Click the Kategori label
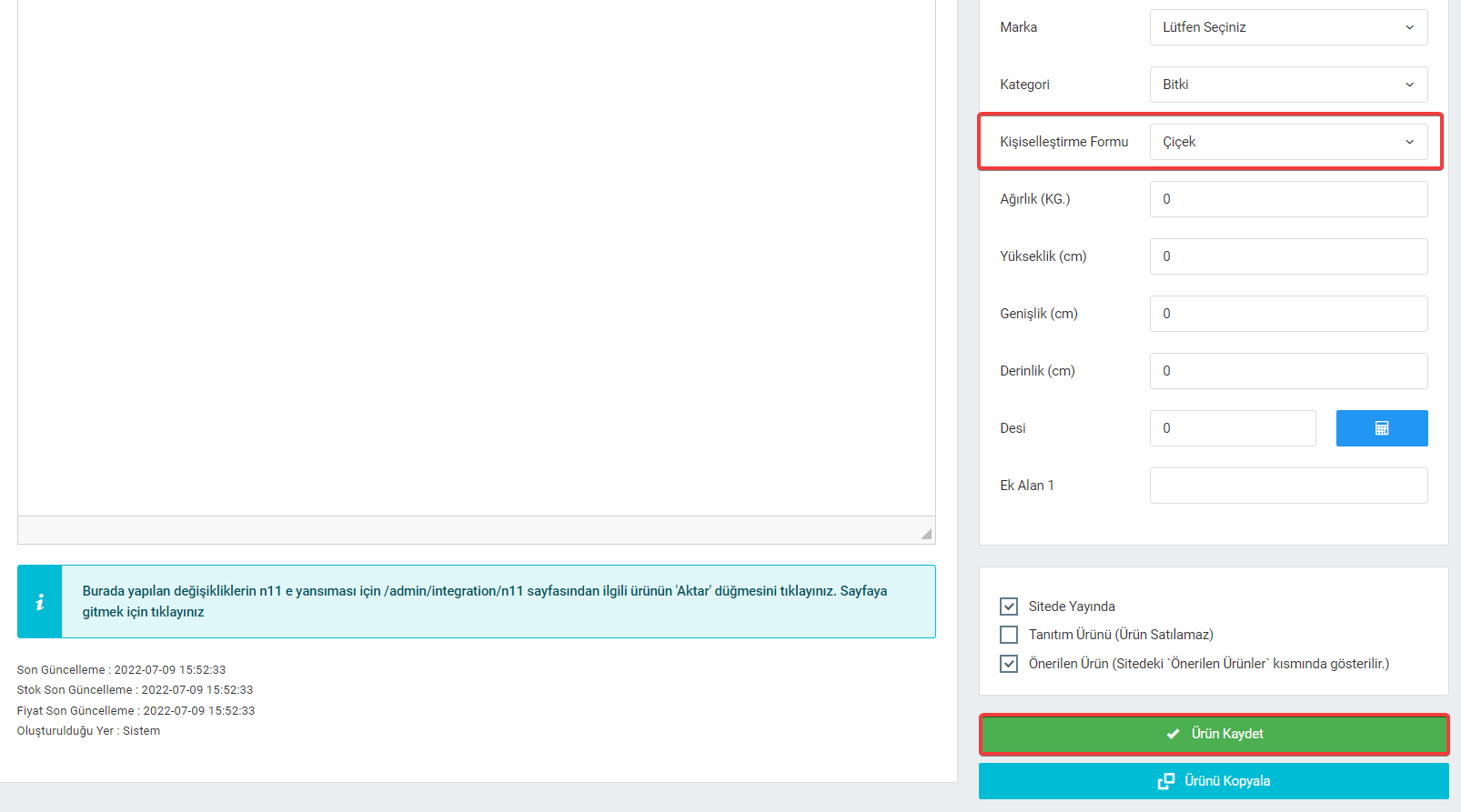 point(1024,85)
